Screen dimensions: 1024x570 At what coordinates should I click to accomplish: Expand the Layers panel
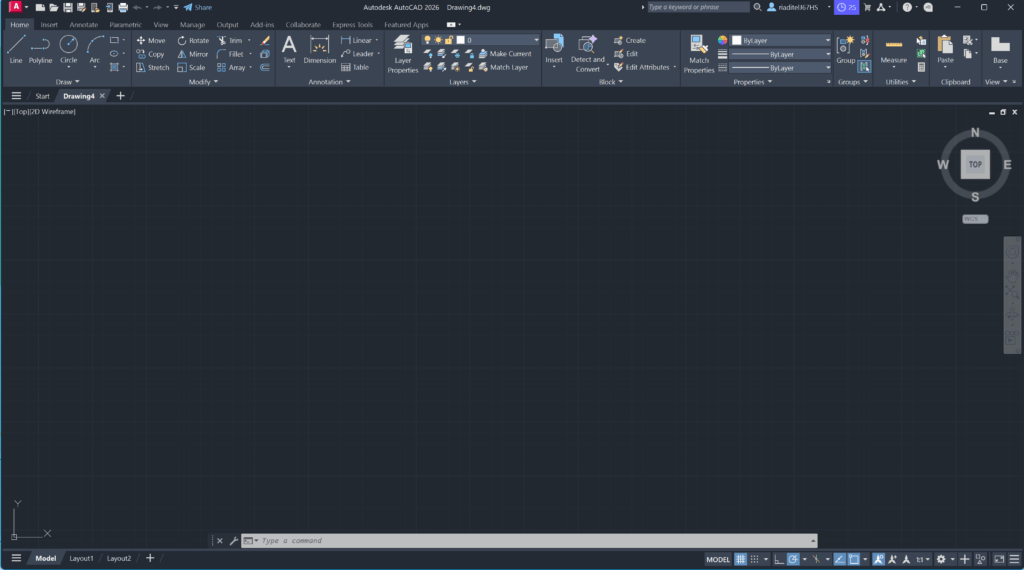tap(462, 82)
